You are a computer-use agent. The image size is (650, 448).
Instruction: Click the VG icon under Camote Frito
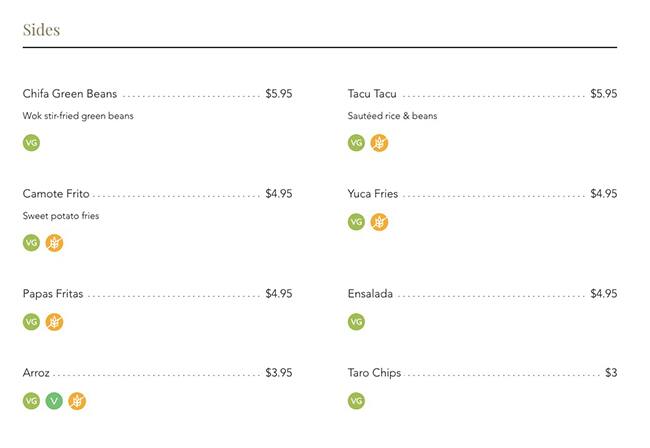click(x=31, y=243)
